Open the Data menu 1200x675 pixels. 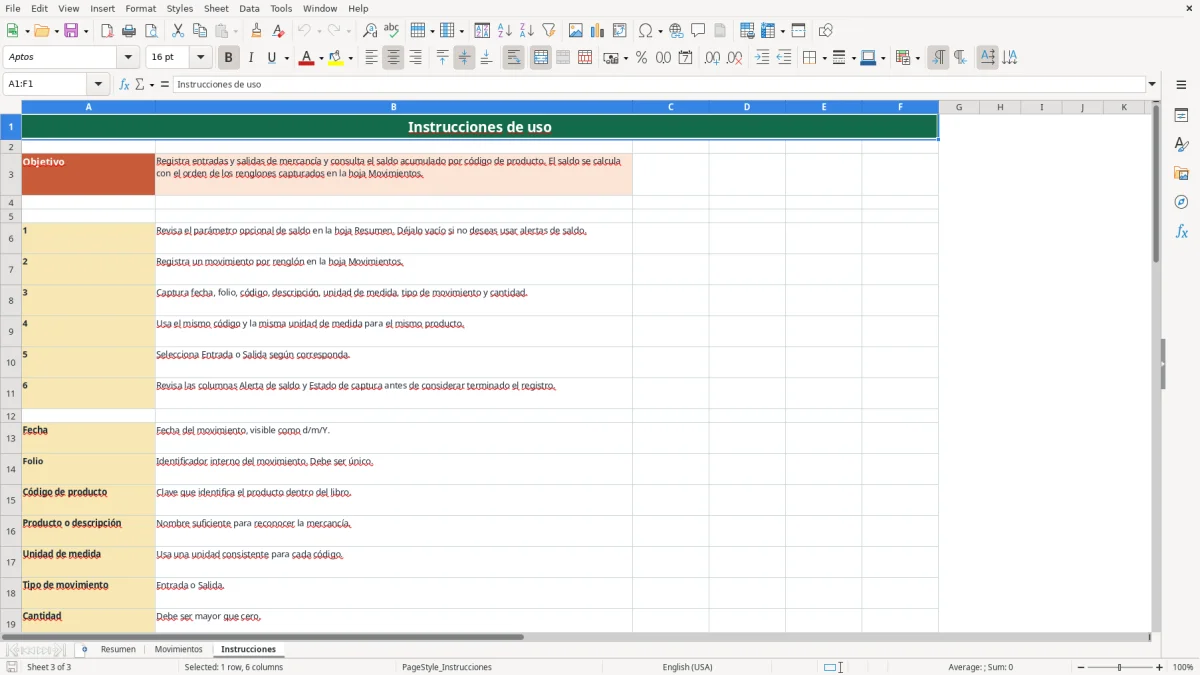pyautogui.click(x=249, y=8)
